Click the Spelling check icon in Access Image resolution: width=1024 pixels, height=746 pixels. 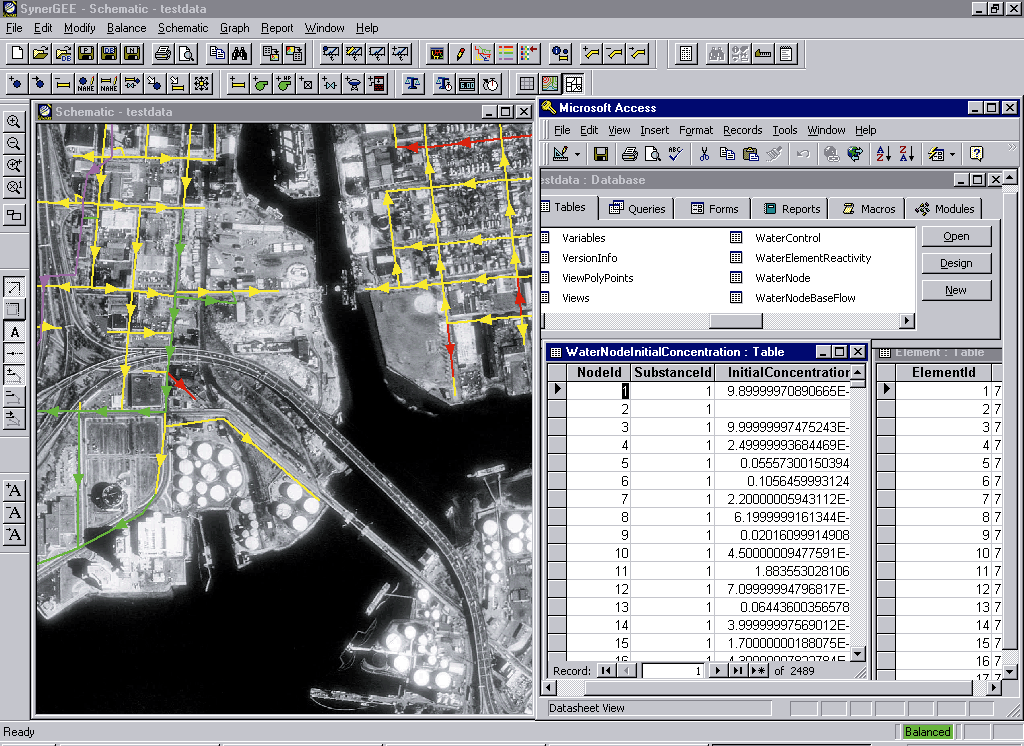pos(675,154)
